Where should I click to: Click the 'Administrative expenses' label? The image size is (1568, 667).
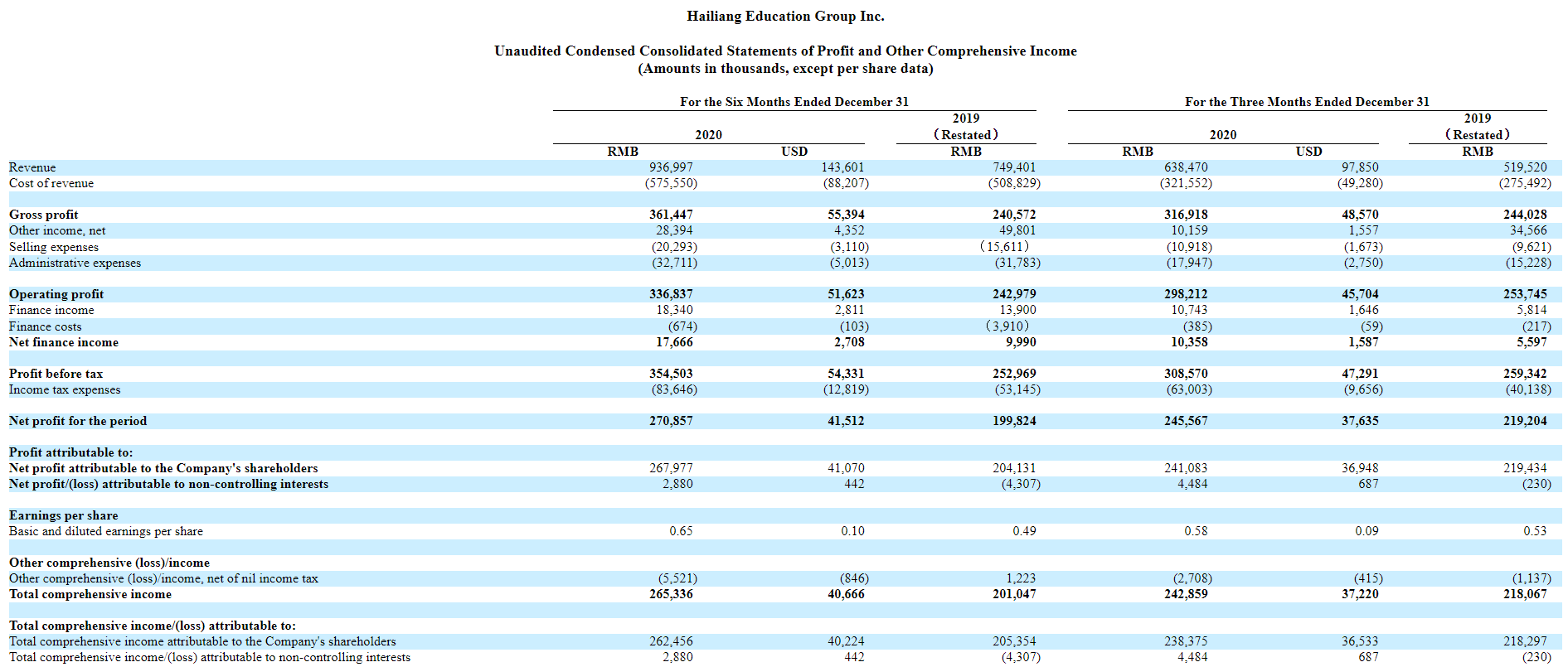coord(75,263)
